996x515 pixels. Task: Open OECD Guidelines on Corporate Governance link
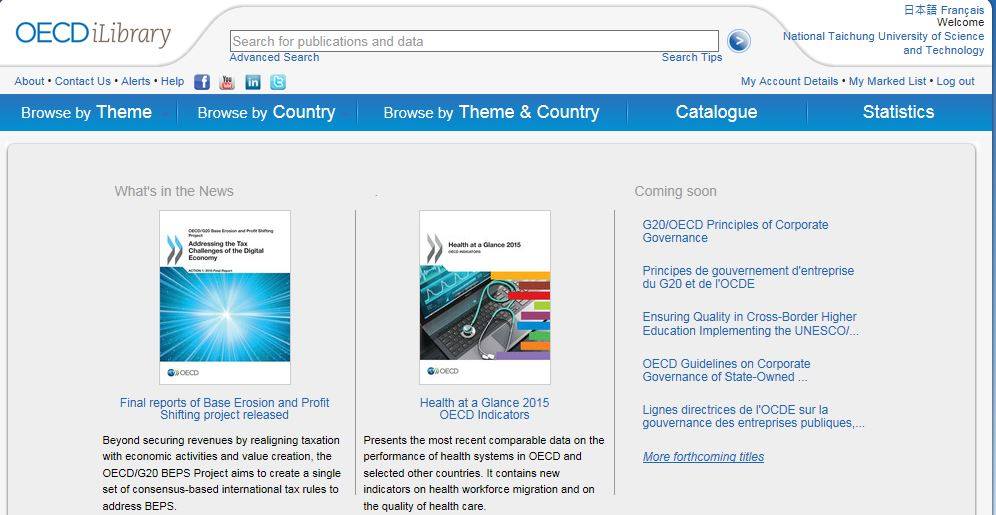point(726,370)
